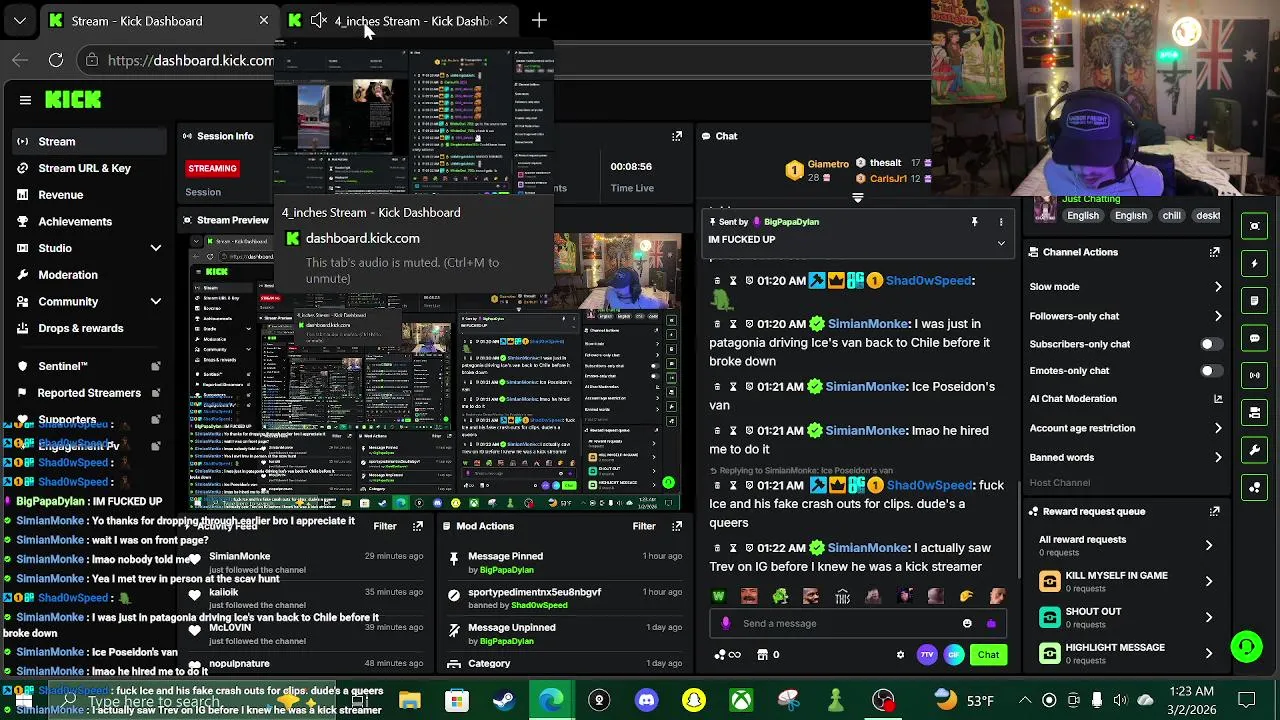Expand the Community section chevron
Screen dimensions: 1280x720
point(155,301)
